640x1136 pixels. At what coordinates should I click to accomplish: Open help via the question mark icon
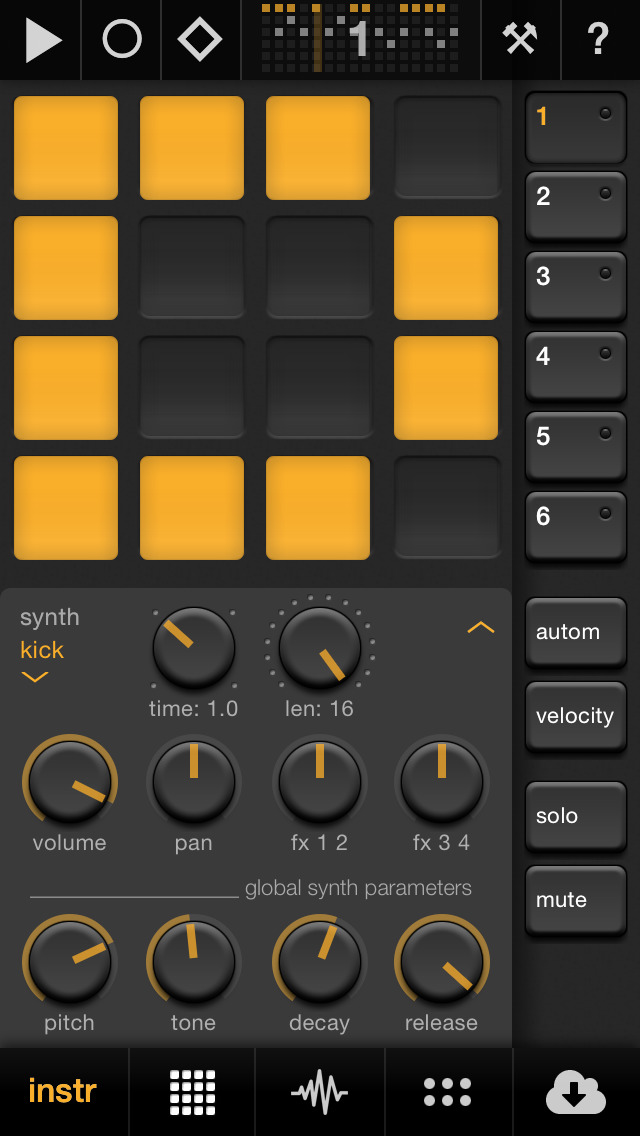[x=598, y=38]
